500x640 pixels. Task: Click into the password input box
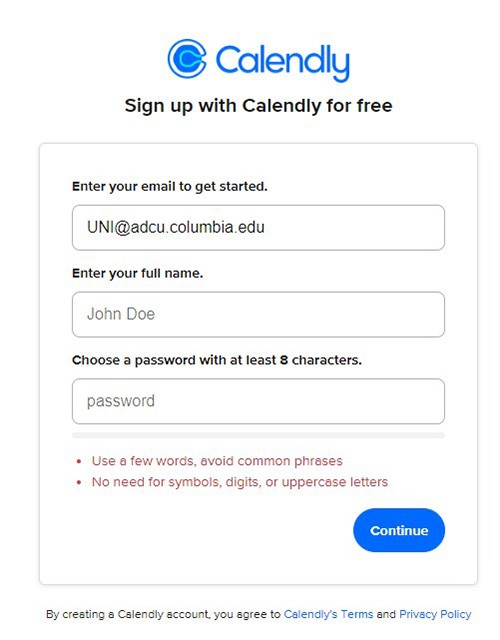[x=258, y=401]
